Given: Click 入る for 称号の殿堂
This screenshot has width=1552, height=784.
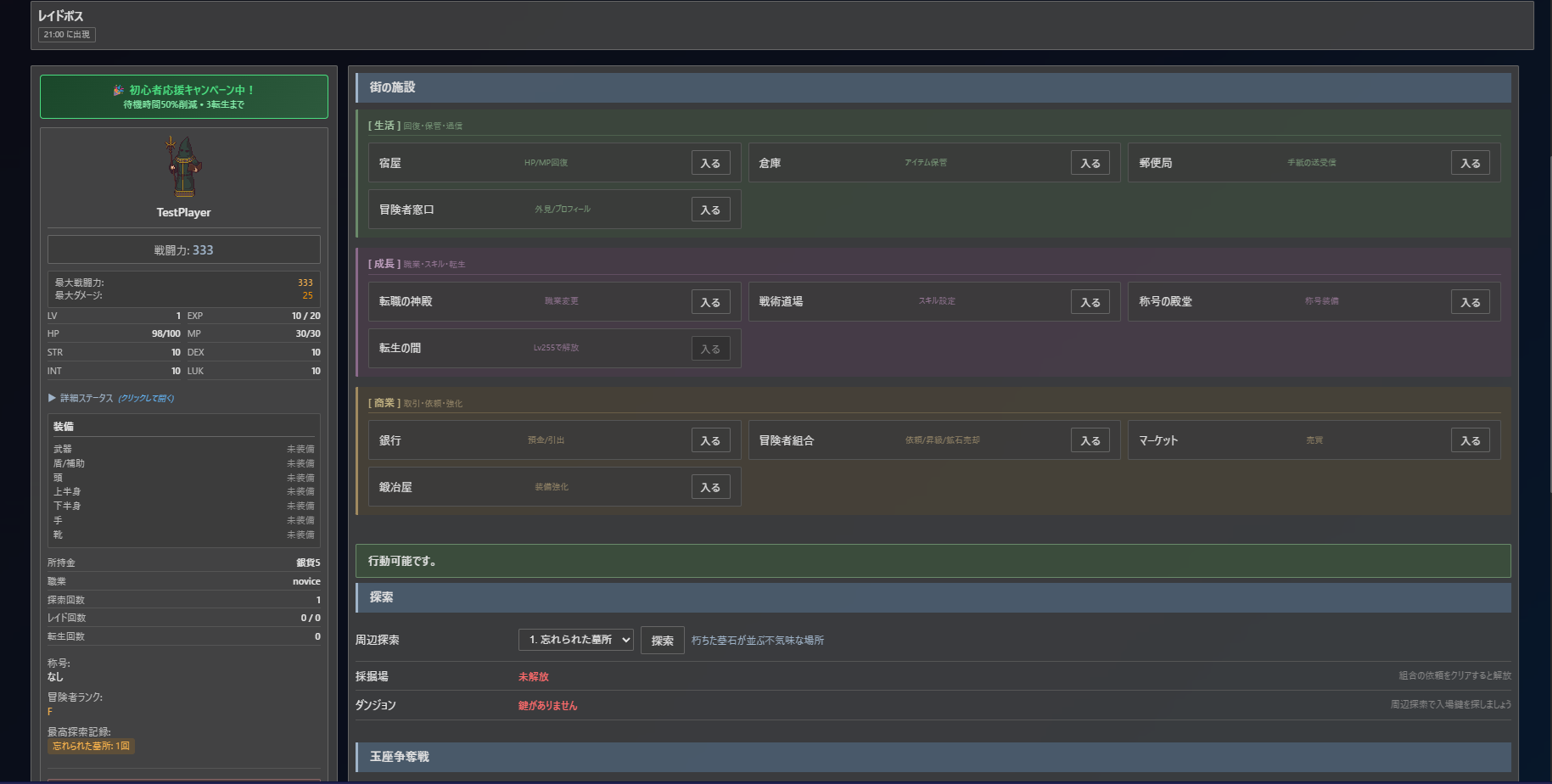Looking at the screenshot, I should (x=1470, y=302).
